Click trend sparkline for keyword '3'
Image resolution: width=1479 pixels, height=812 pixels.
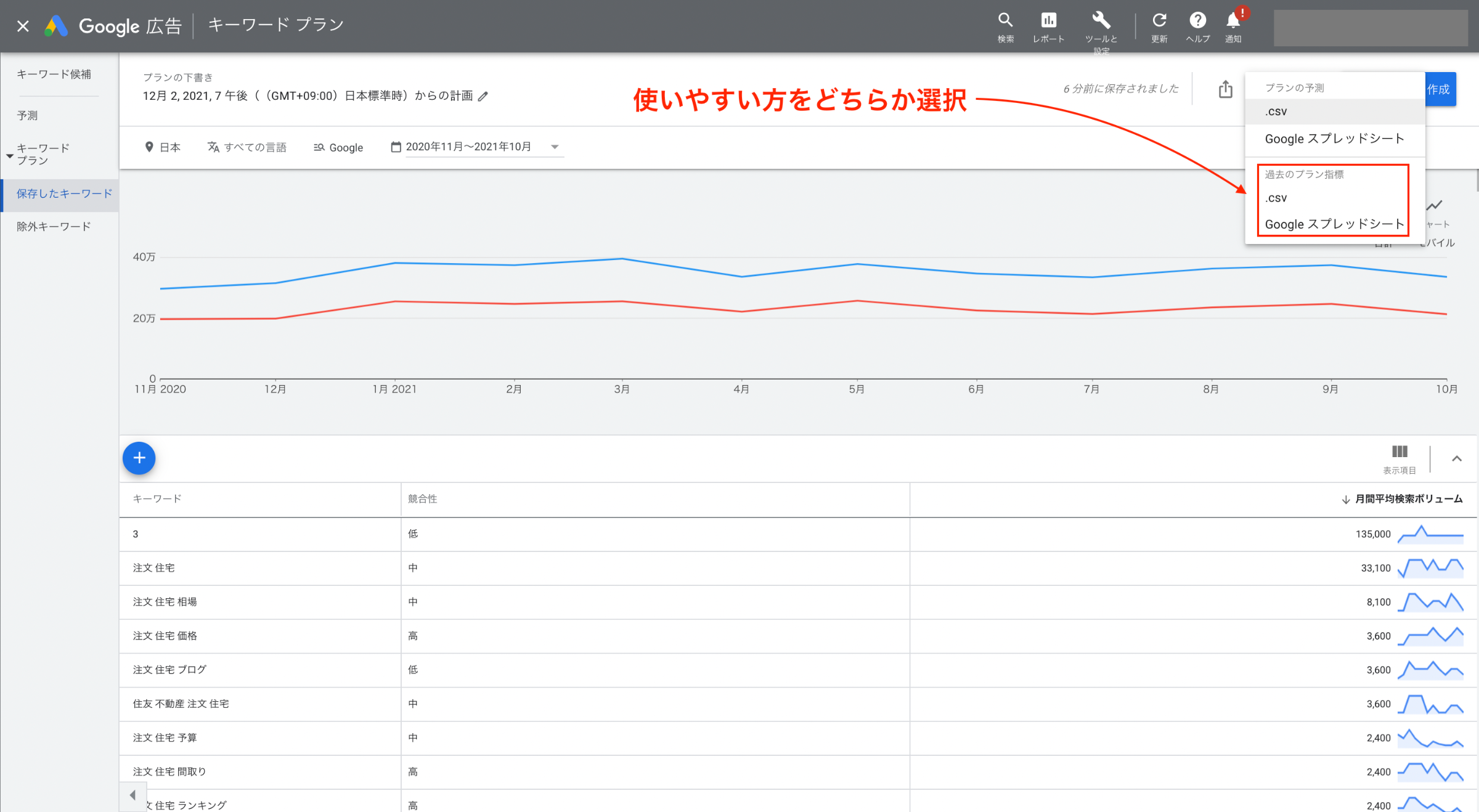[x=1430, y=534]
